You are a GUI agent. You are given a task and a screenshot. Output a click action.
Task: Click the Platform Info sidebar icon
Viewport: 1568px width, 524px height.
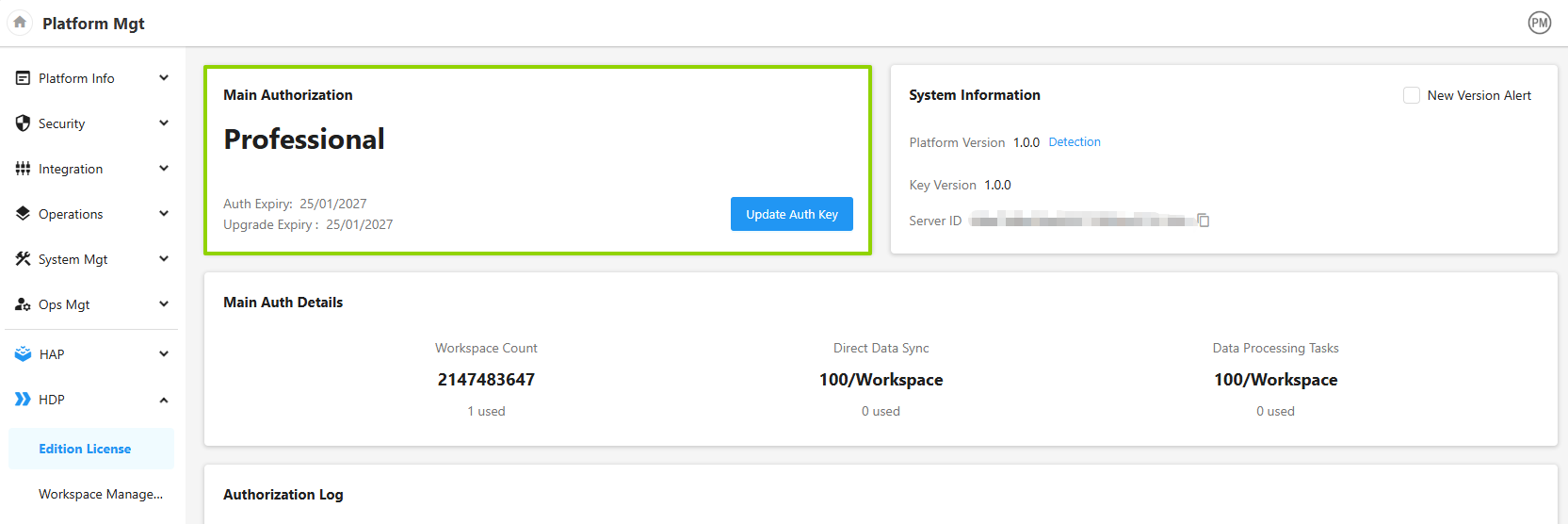point(23,78)
